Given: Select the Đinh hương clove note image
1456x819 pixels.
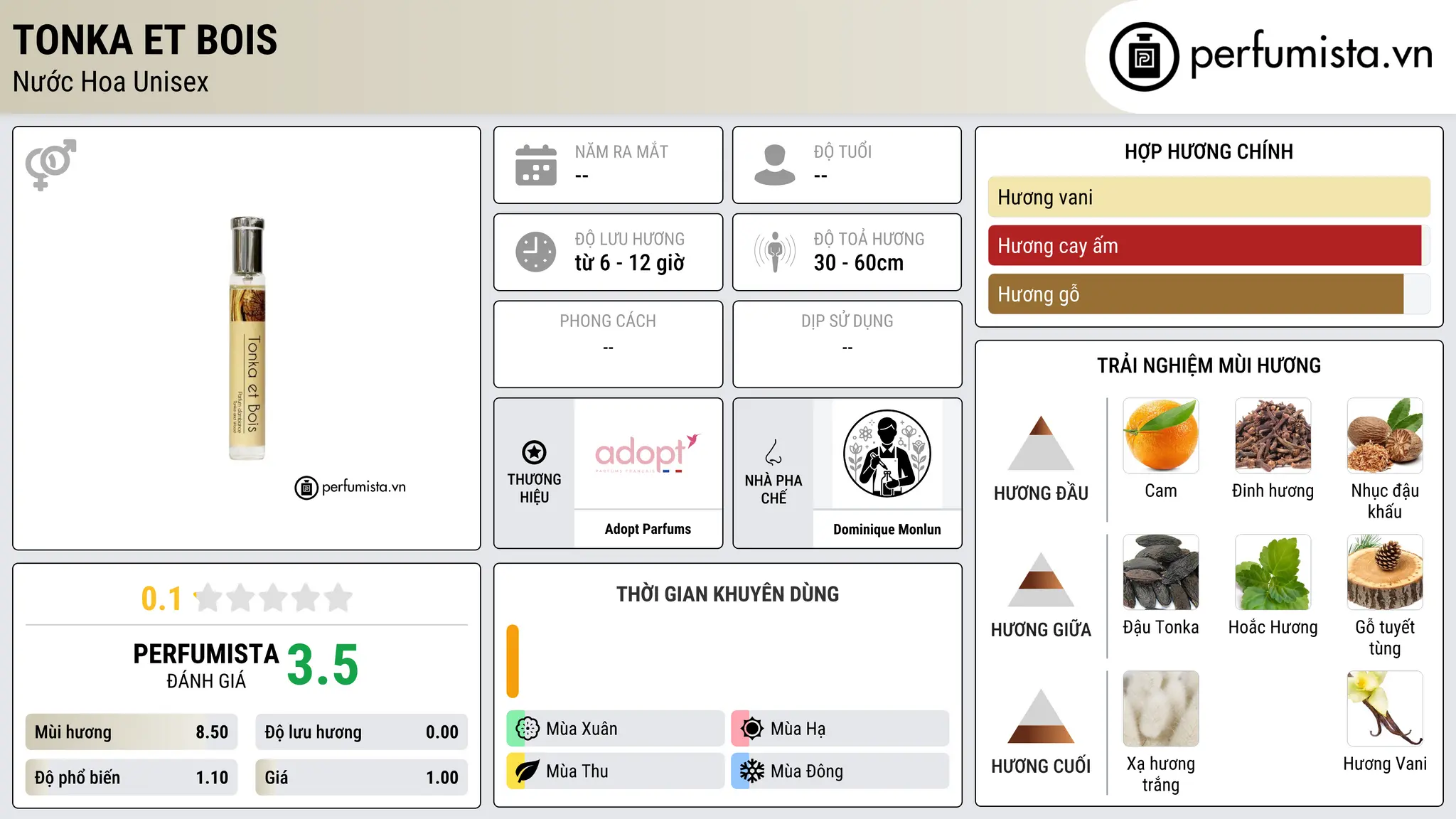Looking at the screenshot, I should 1273,436.
